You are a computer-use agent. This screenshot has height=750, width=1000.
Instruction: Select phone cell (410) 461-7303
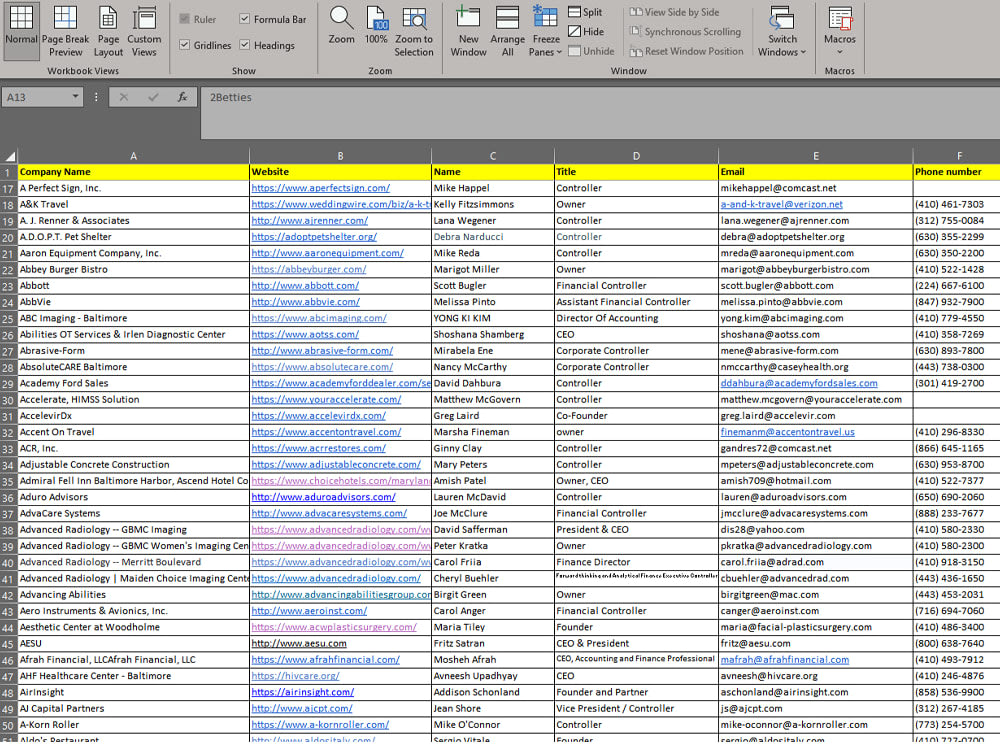pos(956,204)
